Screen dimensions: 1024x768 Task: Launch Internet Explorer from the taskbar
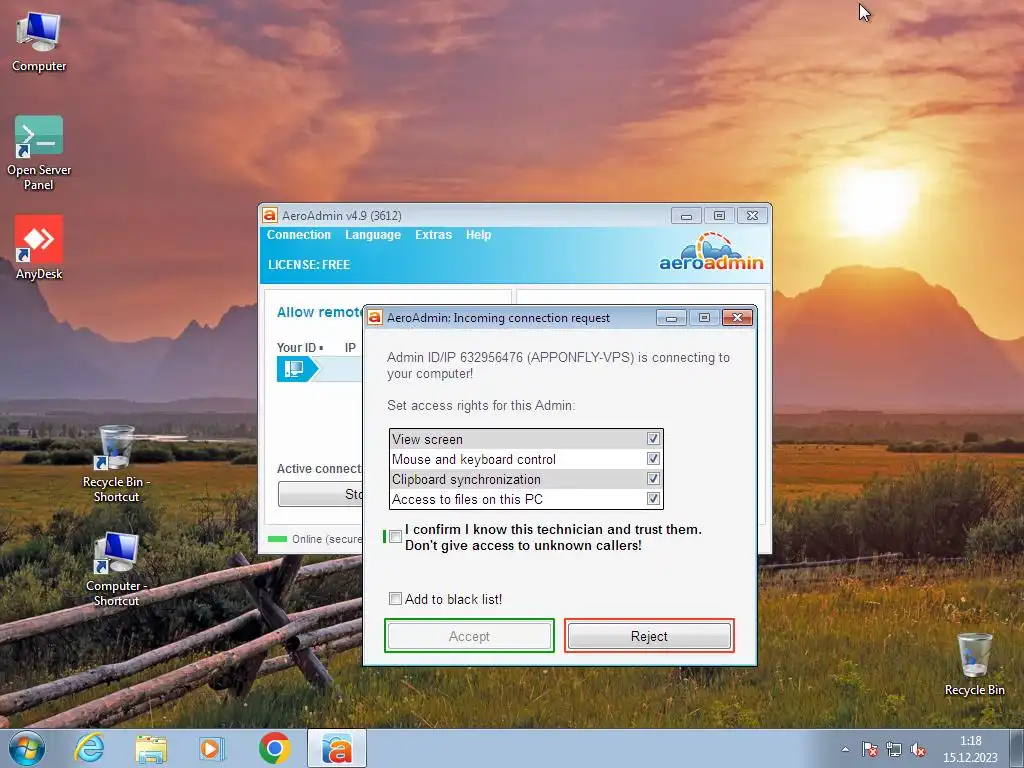pyautogui.click(x=89, y=748)
